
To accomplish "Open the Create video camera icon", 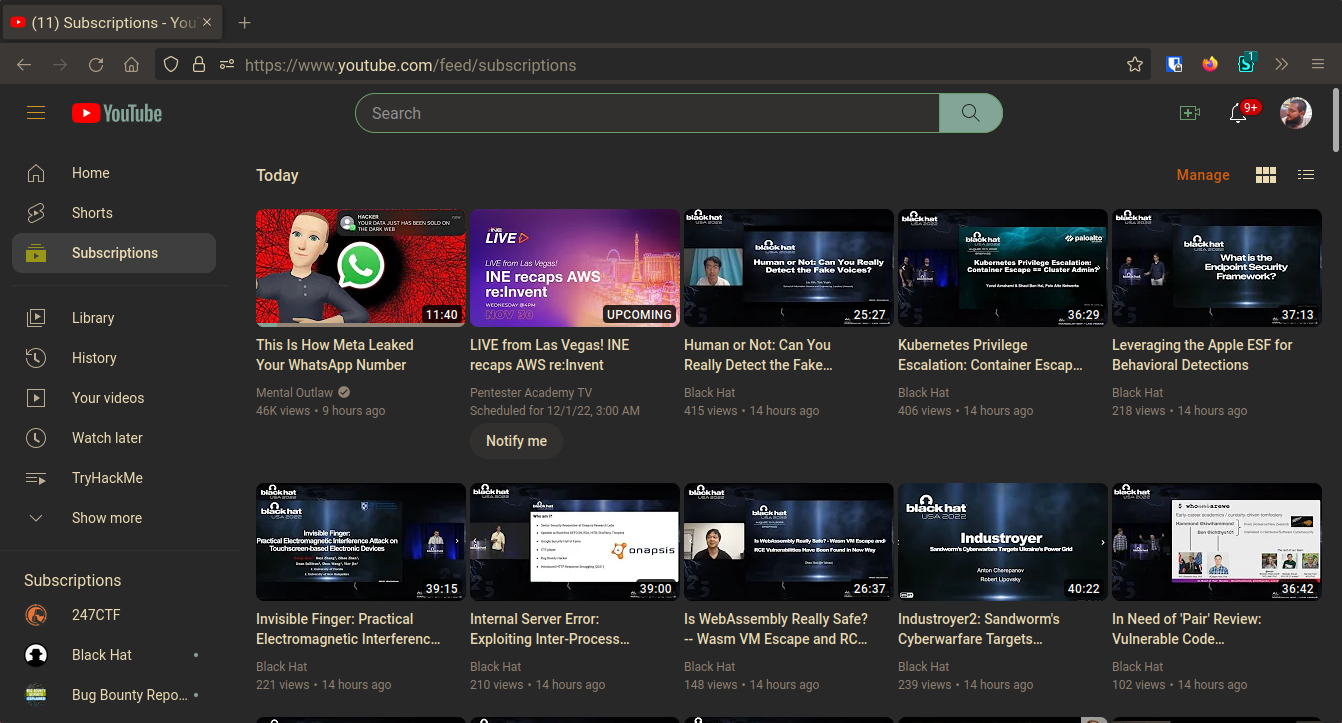I will click(x=1189, y=113).
